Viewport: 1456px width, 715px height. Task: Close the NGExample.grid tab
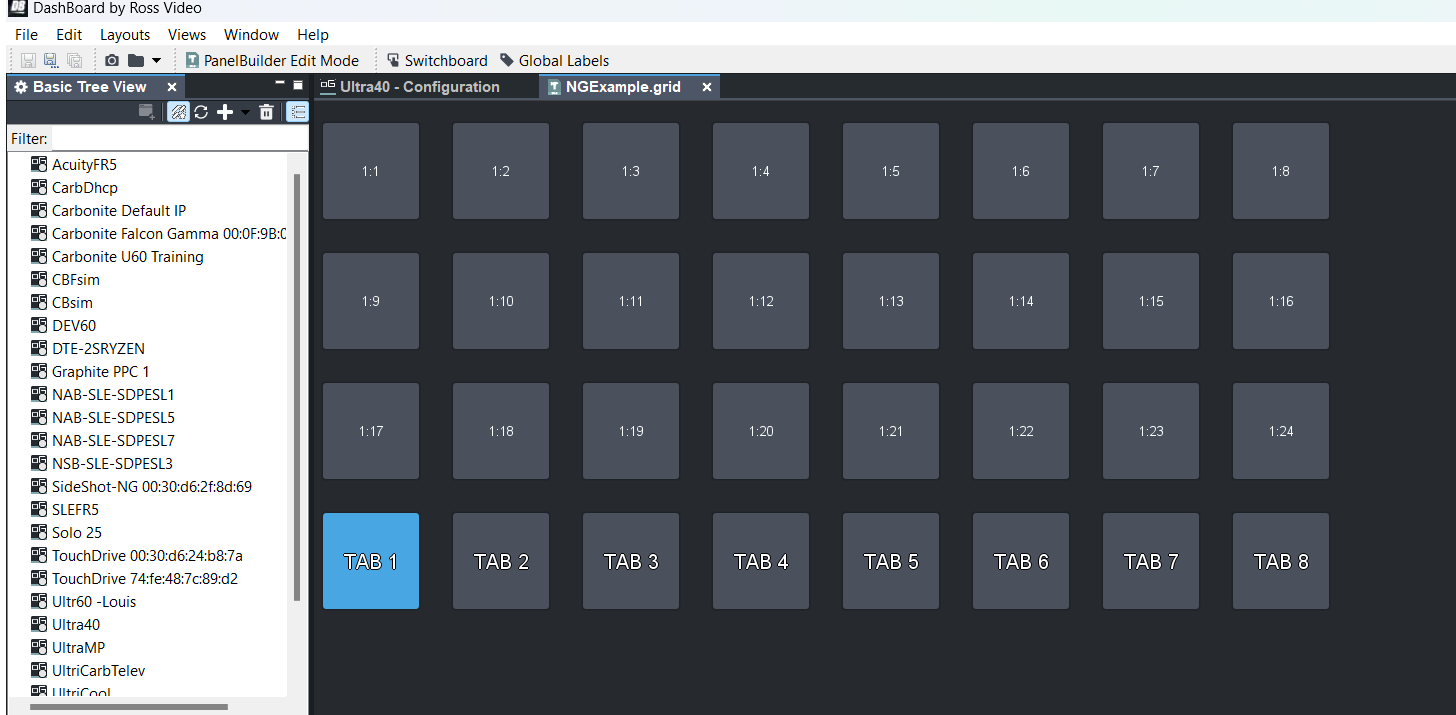(x=706, y=87)
